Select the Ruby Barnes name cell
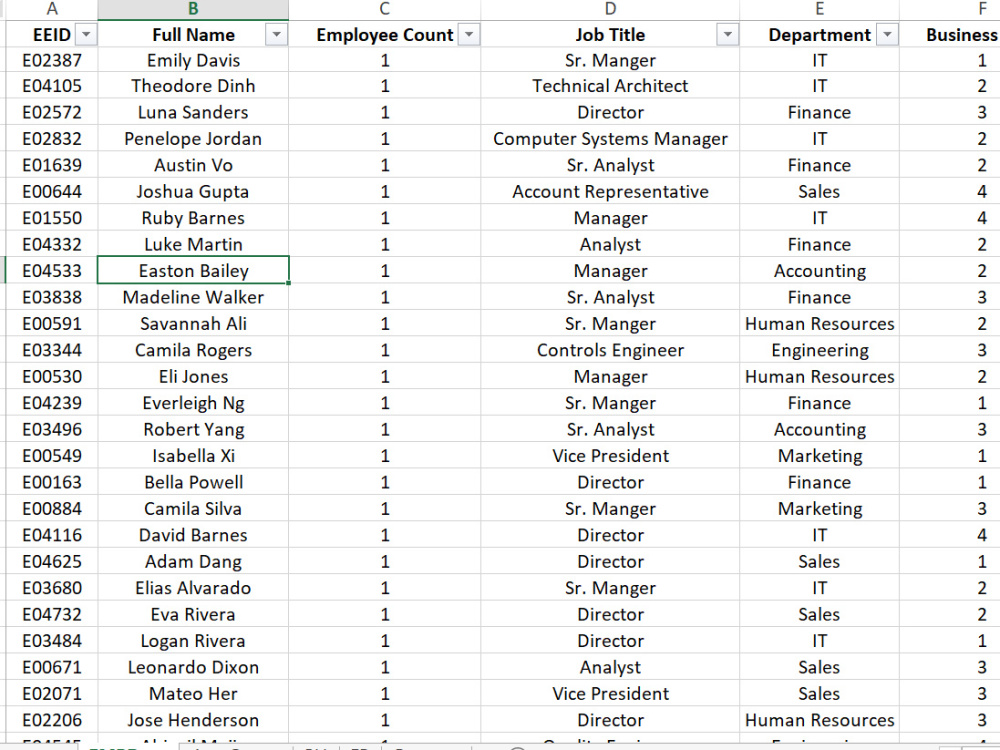 [193, 218]
